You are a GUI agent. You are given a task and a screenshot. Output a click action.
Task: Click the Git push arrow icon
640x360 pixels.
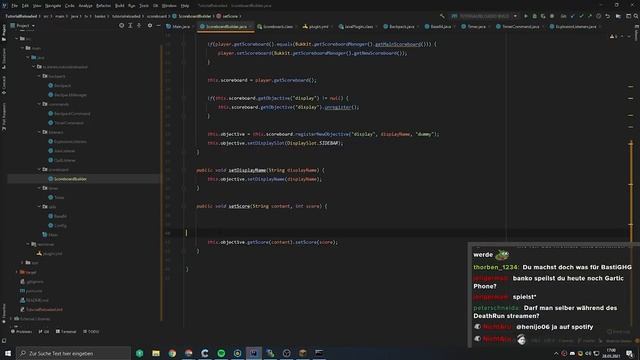click(x=590, y=16)
